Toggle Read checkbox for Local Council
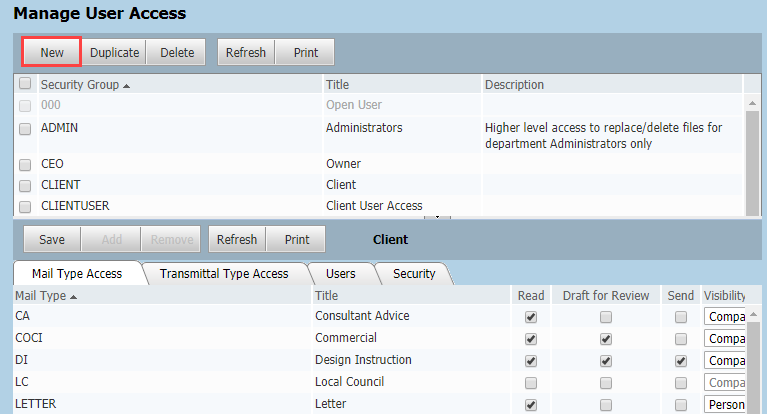 (x=531, y=382)
